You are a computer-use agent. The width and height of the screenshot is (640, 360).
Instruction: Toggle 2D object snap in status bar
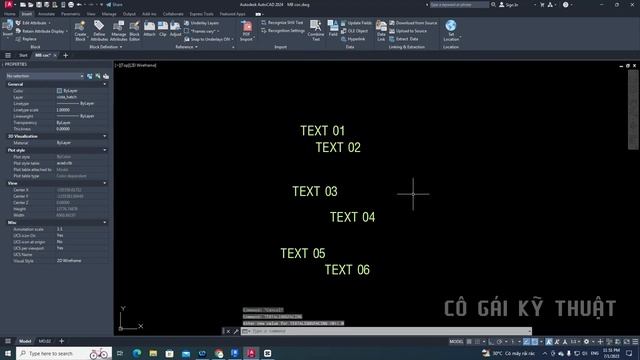coord(535,342)
